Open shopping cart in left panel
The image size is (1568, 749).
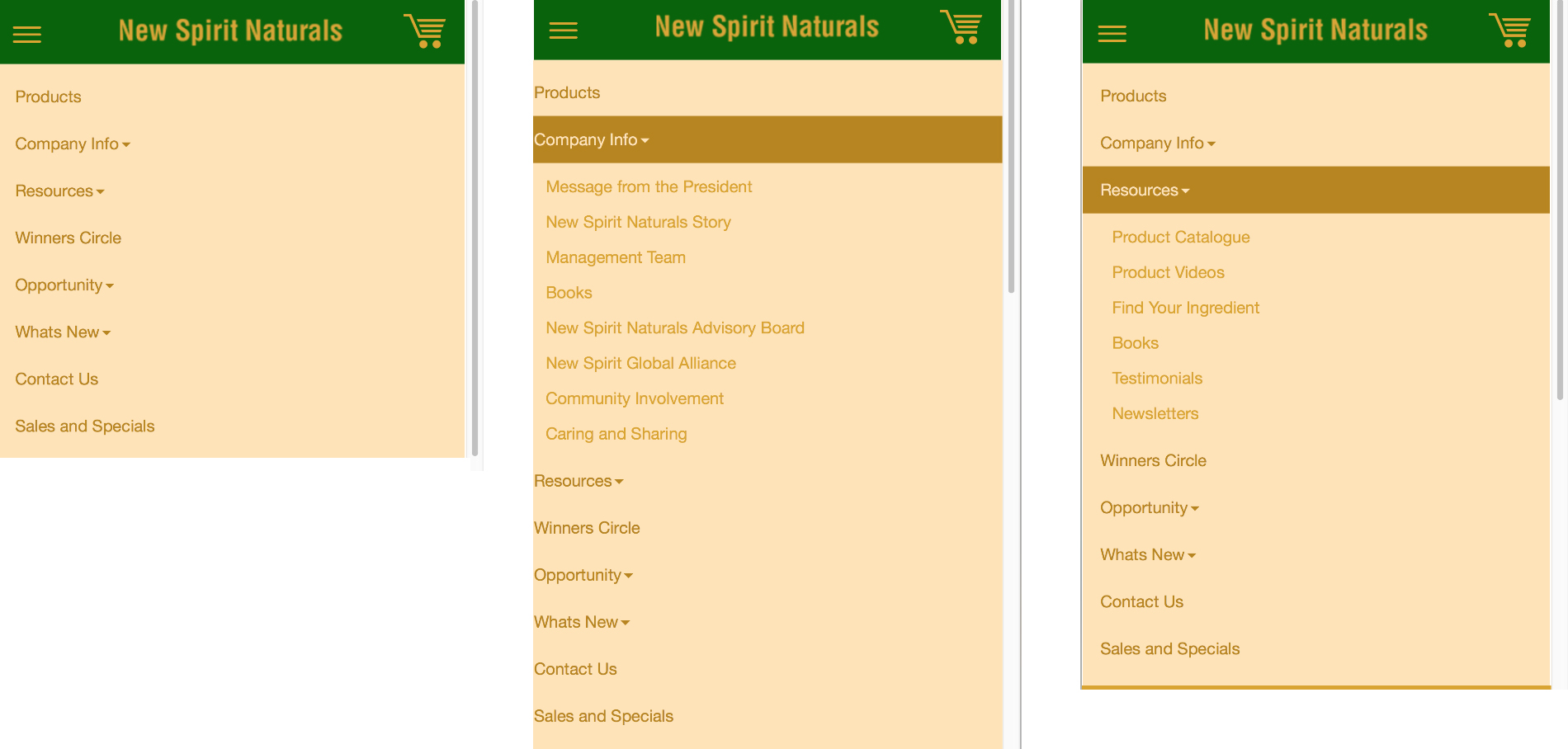coord(425,31)
